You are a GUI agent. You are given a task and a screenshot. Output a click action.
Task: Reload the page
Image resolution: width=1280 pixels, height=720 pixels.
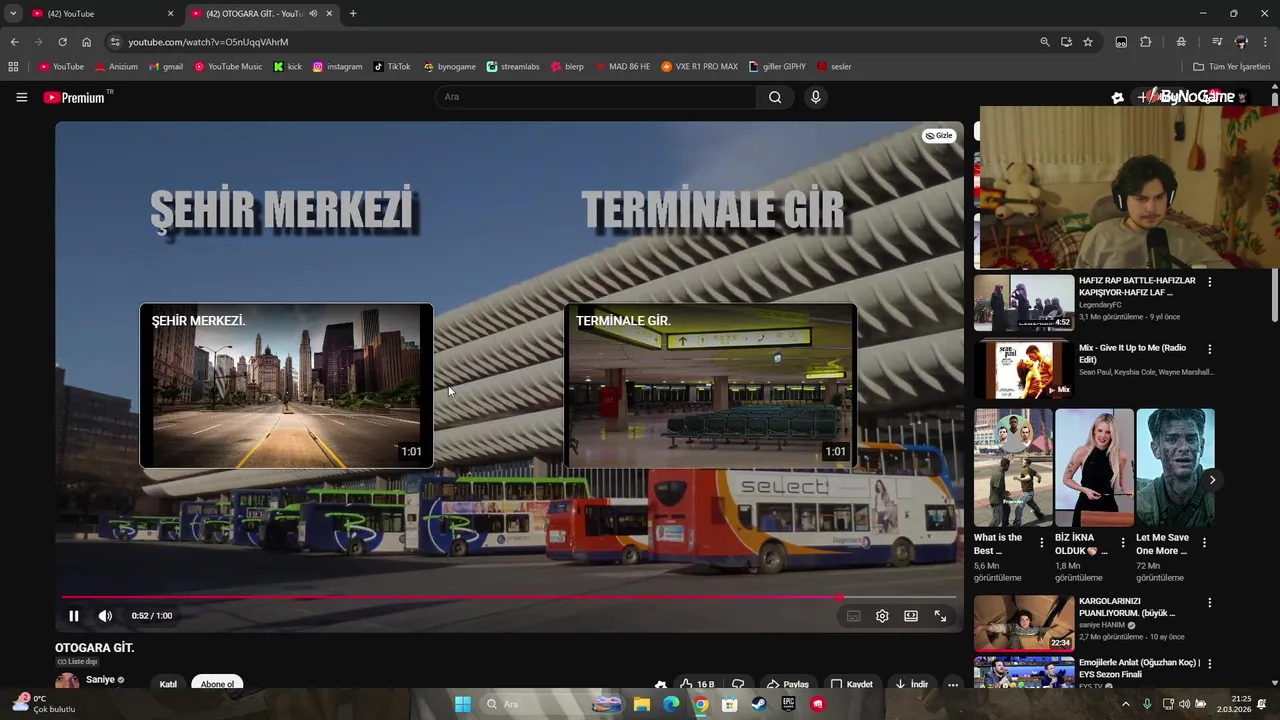62,42
